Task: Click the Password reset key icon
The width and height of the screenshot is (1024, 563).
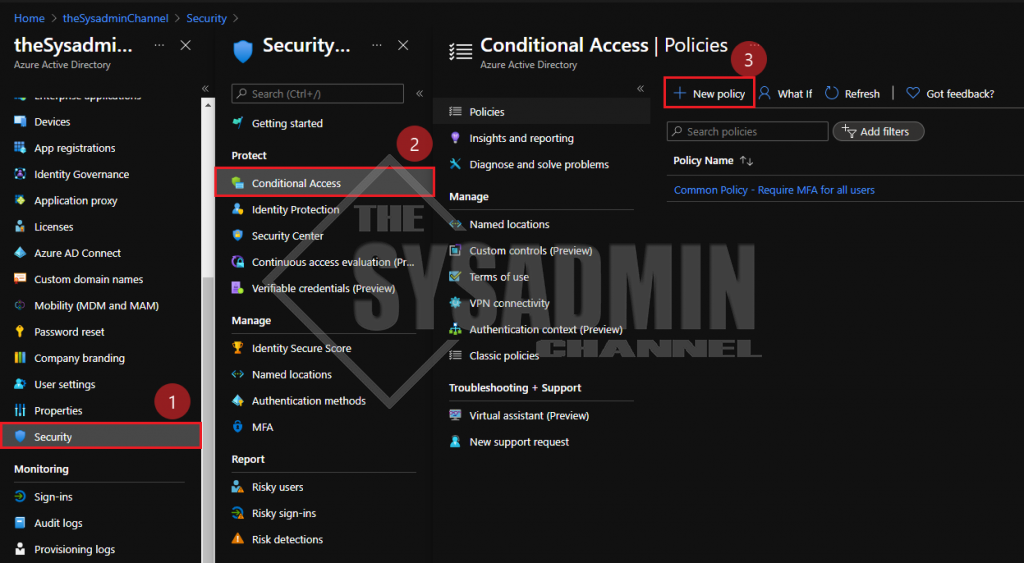Action: click(20, 331)
